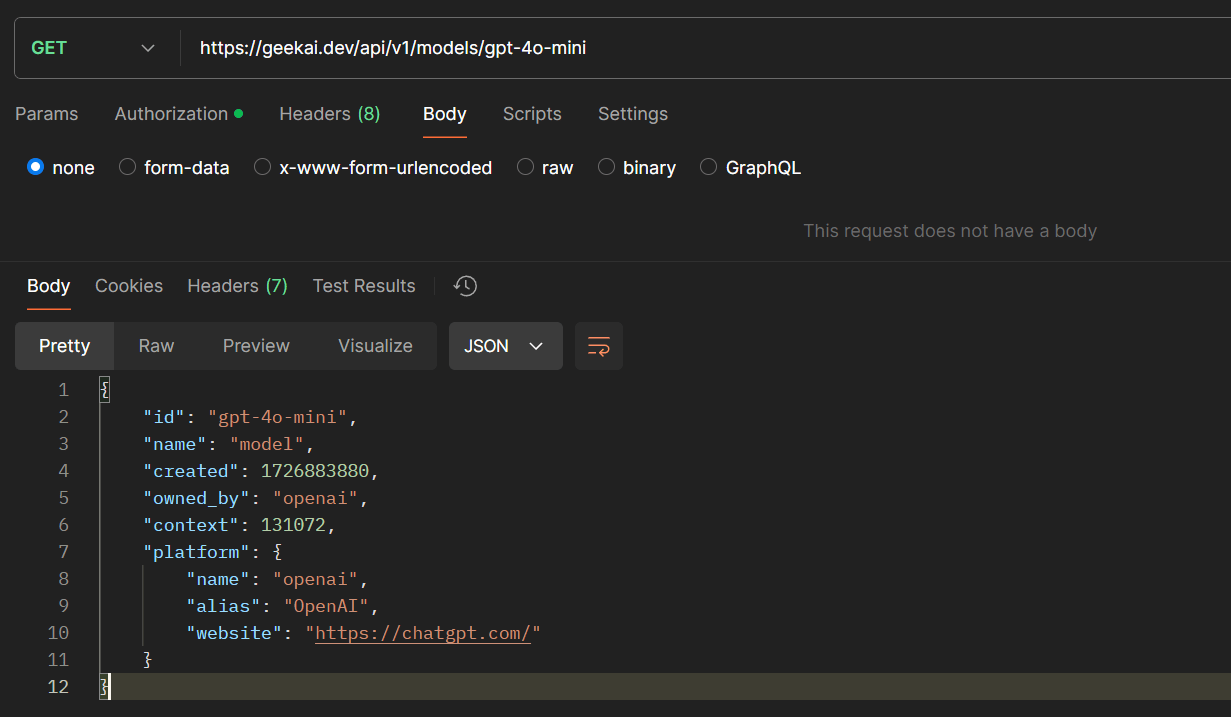Choose x-www-form-urlencoded body type
Image resolution: width=1231 pixels, height=717 pixels.
pyautogui.click(x=262, y=167)
